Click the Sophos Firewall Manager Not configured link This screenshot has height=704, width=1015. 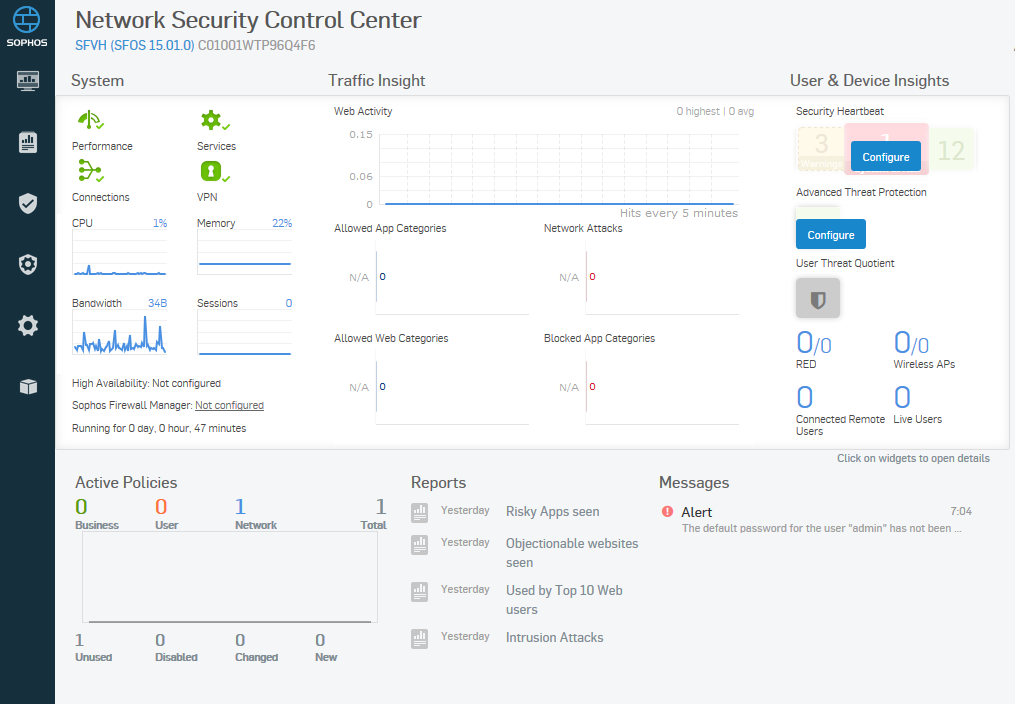click(229, 405)
